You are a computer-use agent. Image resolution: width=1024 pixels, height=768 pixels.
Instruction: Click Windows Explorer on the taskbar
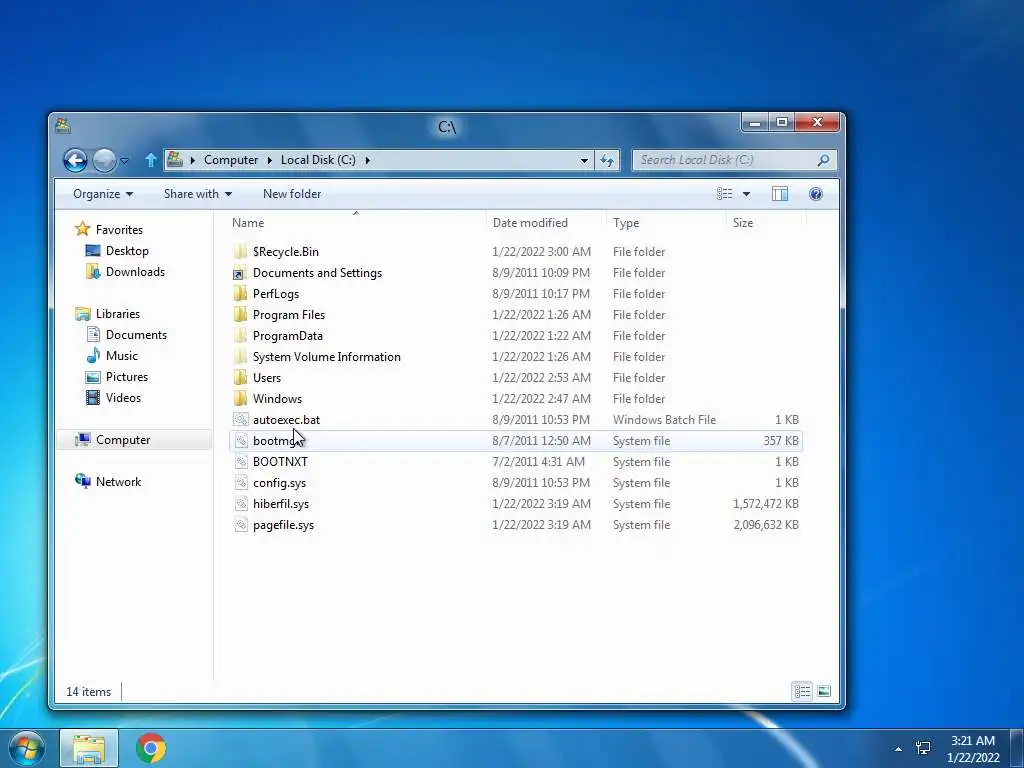pos(89,748)
